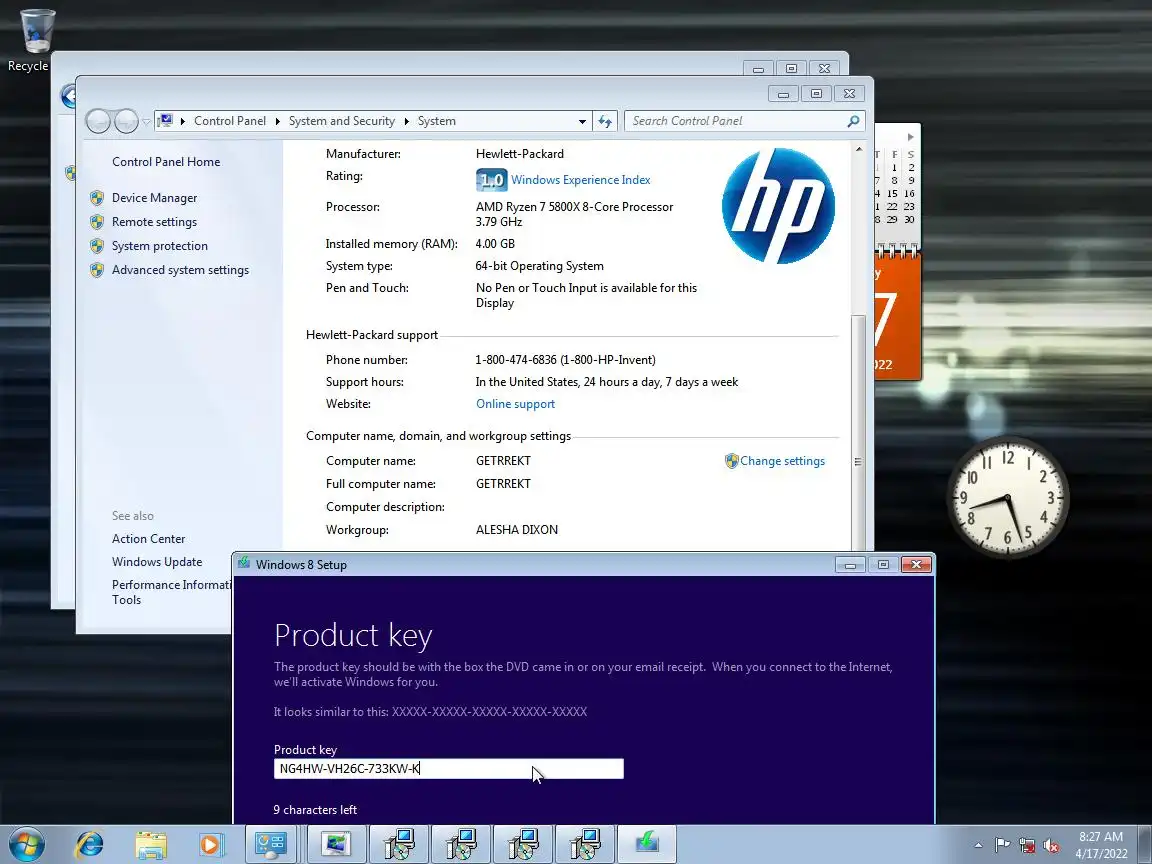Click the phone number 1-800-474-6836 text
Image resolution: width=1152 pixels, height=864 pixels.
click(565, 359)
